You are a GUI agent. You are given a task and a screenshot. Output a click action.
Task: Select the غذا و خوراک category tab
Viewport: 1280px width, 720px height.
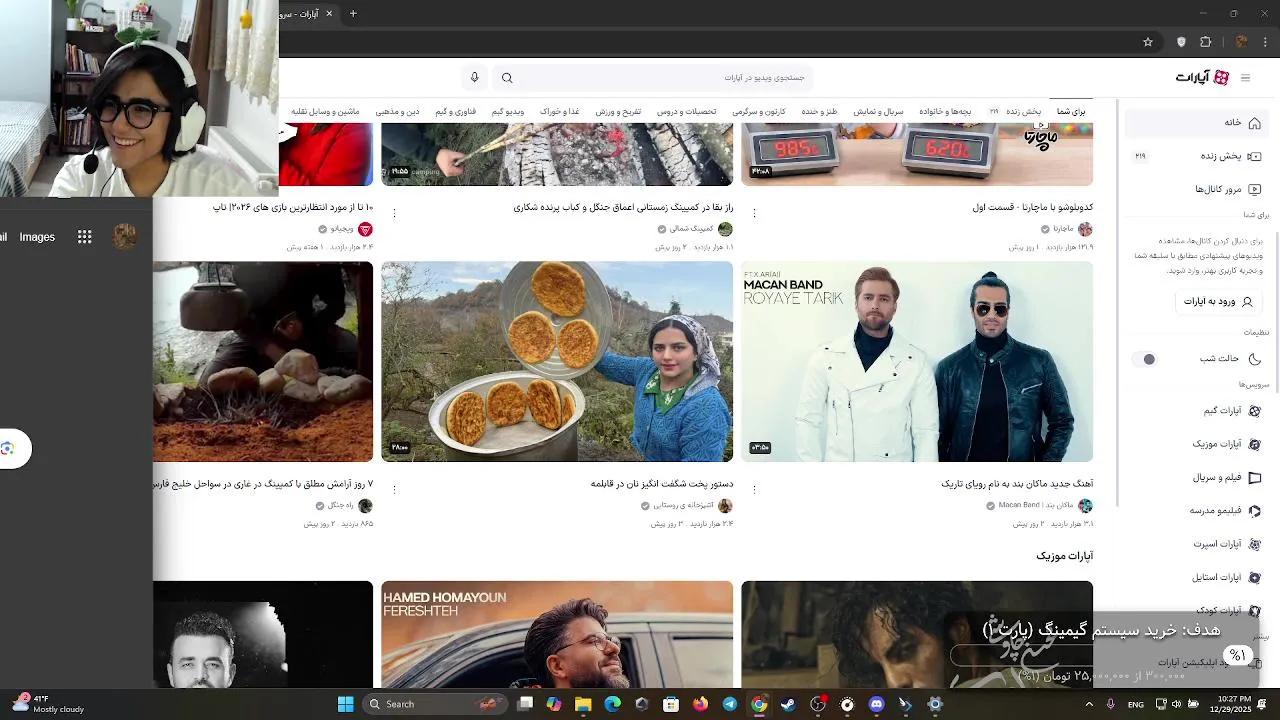[x=560, y=111]
